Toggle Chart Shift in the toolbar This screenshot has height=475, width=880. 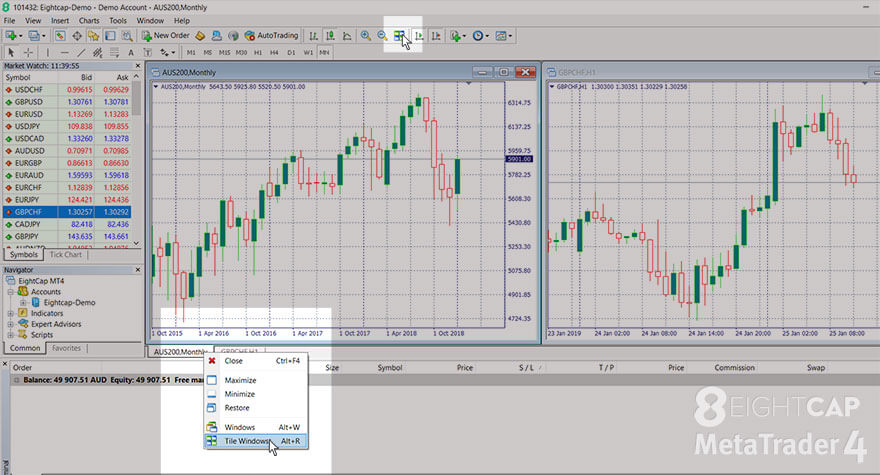coord(436,36)
